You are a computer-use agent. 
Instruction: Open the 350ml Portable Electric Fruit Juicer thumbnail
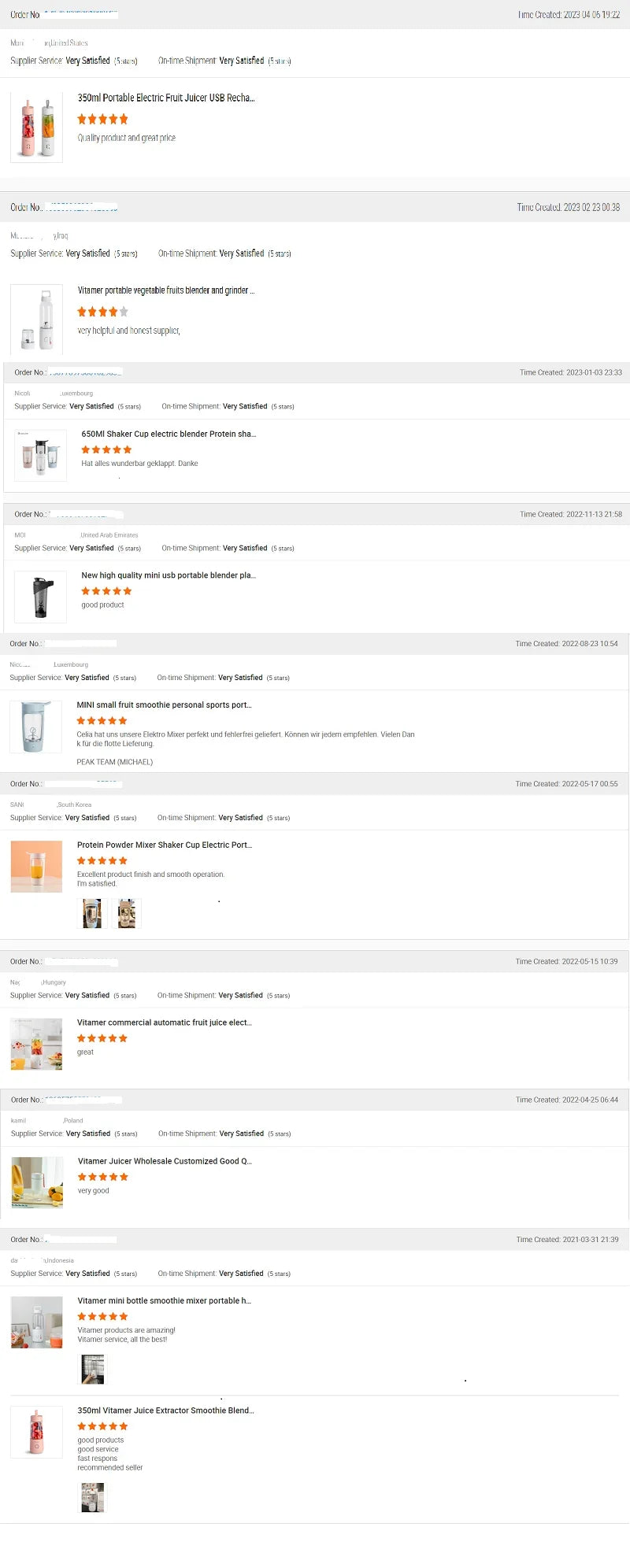36,128
